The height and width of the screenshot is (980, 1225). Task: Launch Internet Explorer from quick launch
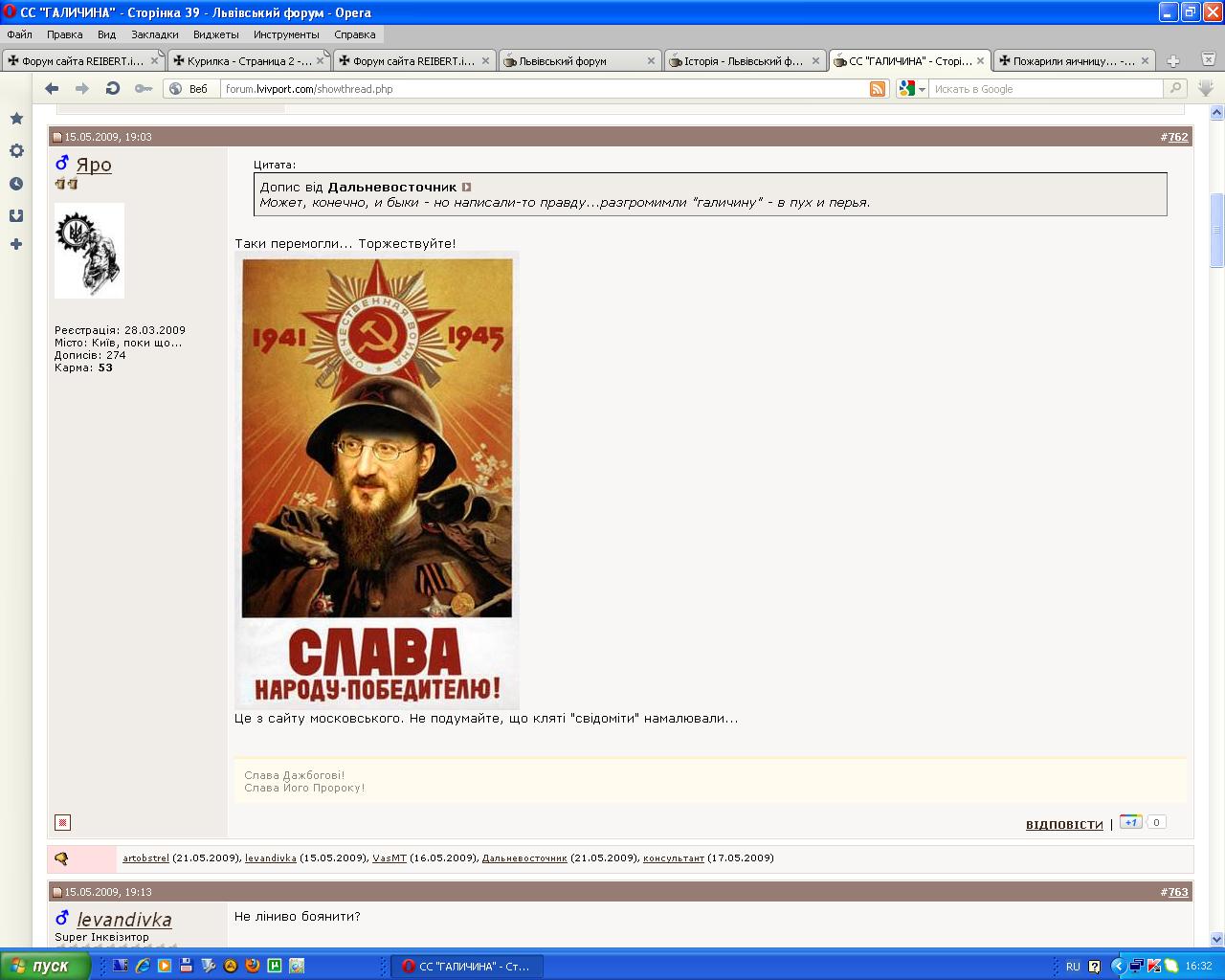(x=143, y=966)
